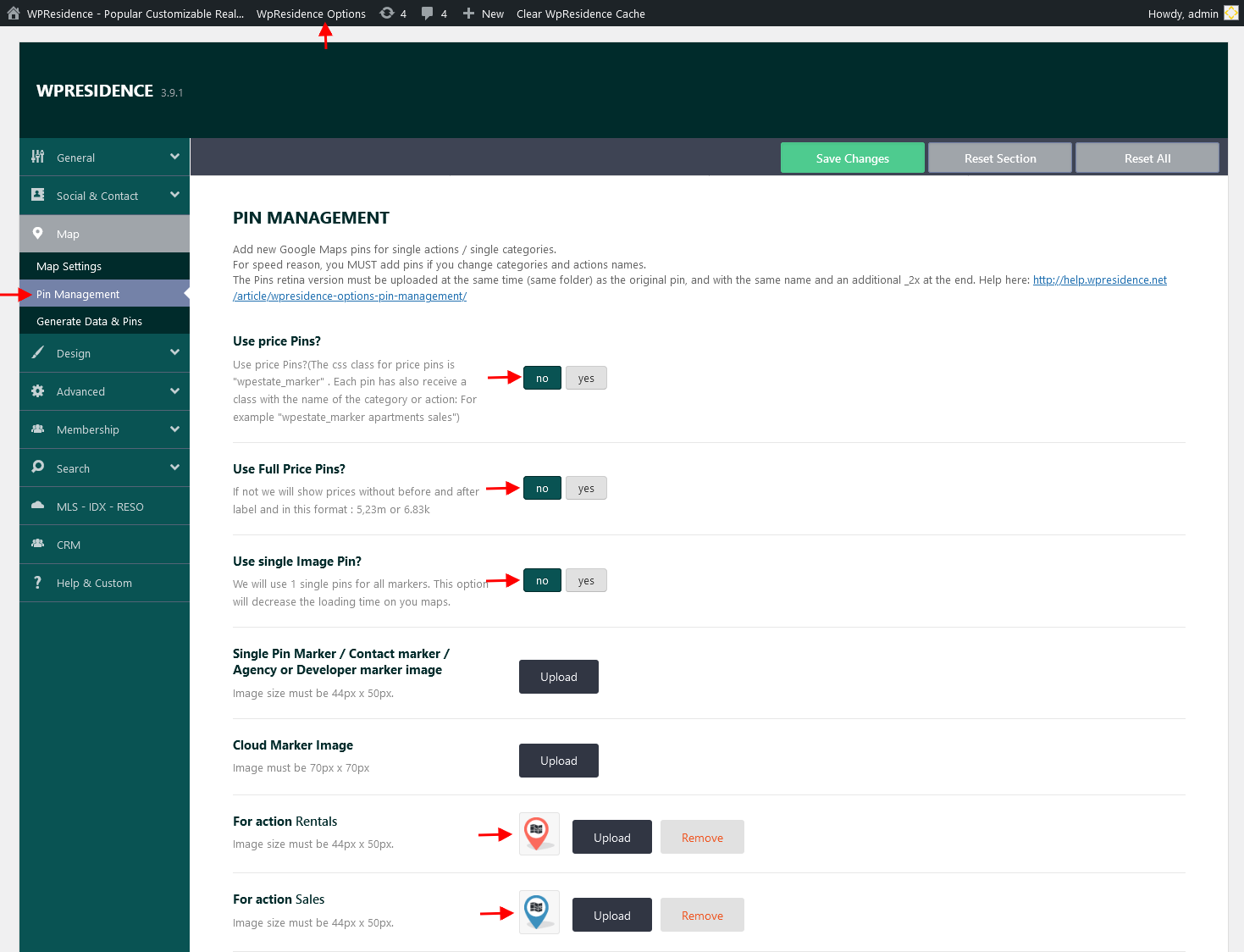Open the Map Settings submenu item
Screen dimensions: 1244x952
(104, 266)
